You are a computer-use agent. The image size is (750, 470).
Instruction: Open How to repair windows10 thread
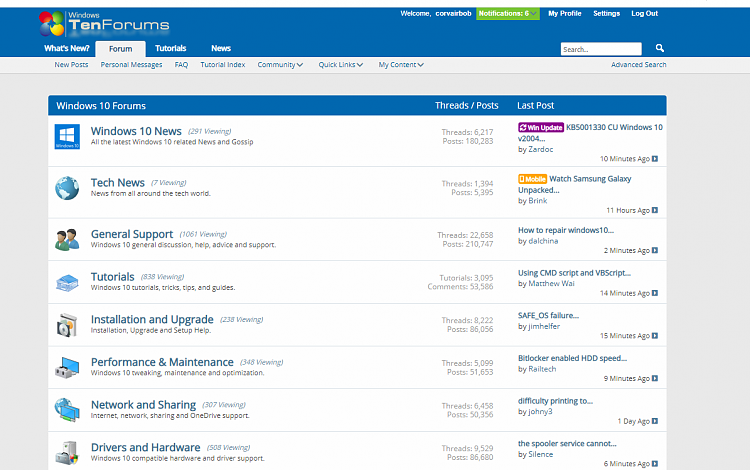click(x=566, y=230)
